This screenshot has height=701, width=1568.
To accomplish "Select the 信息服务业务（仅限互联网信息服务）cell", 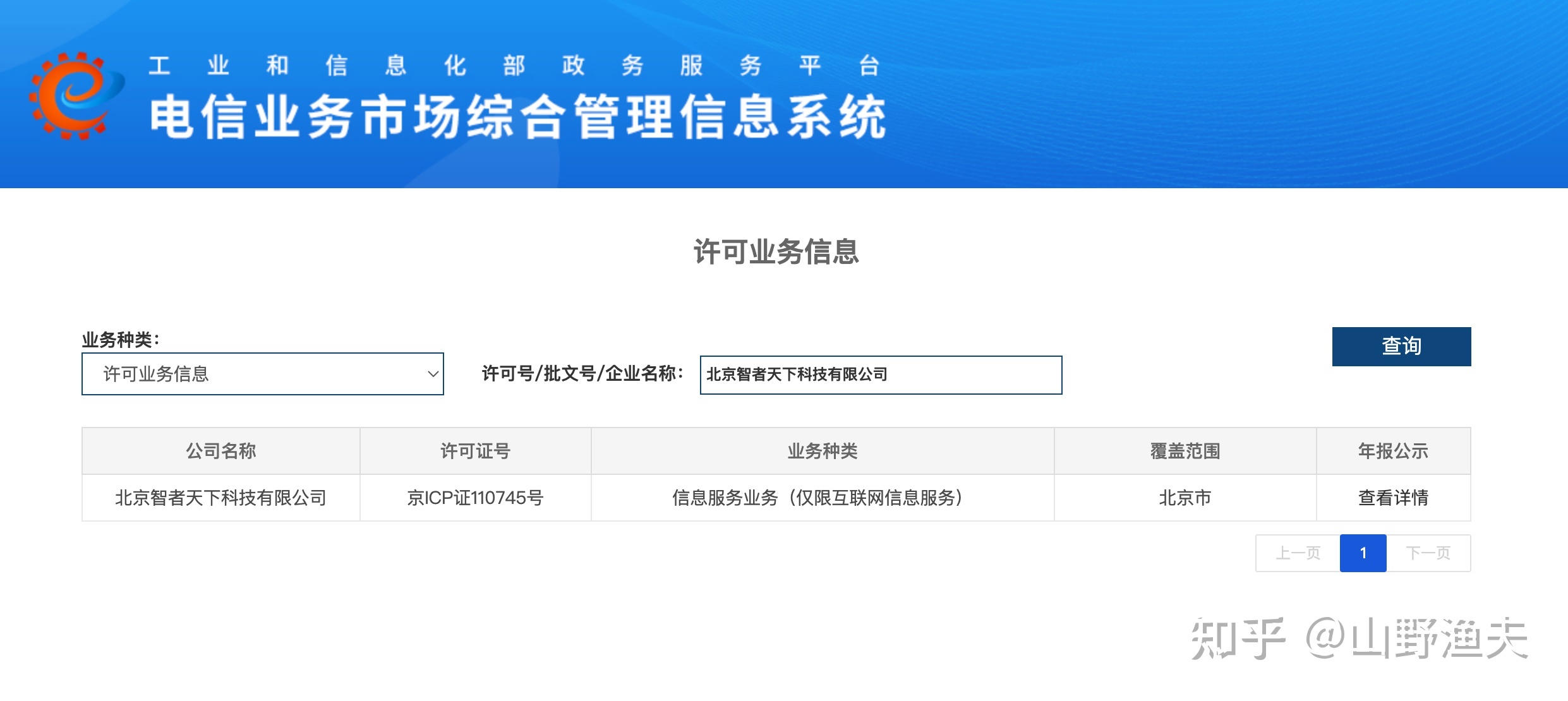I will [823, 498].
